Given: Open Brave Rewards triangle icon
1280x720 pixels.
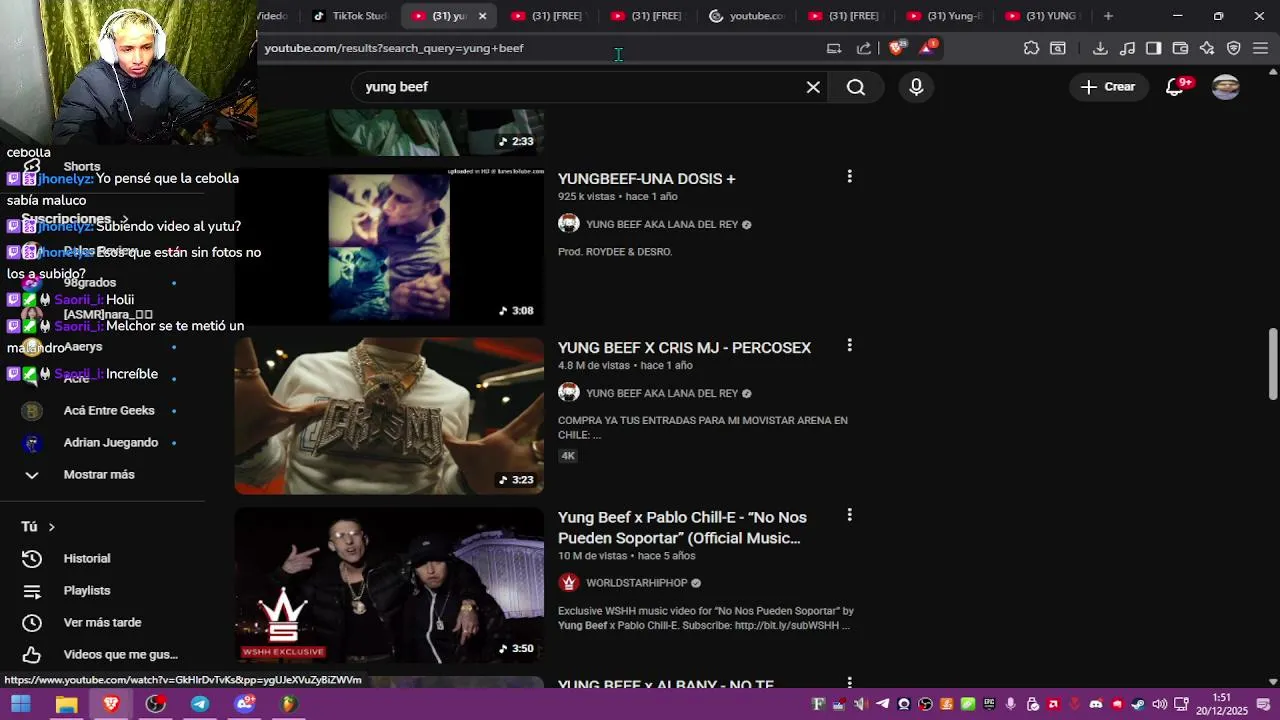Looking at the screenshot, I should [927, 48].
